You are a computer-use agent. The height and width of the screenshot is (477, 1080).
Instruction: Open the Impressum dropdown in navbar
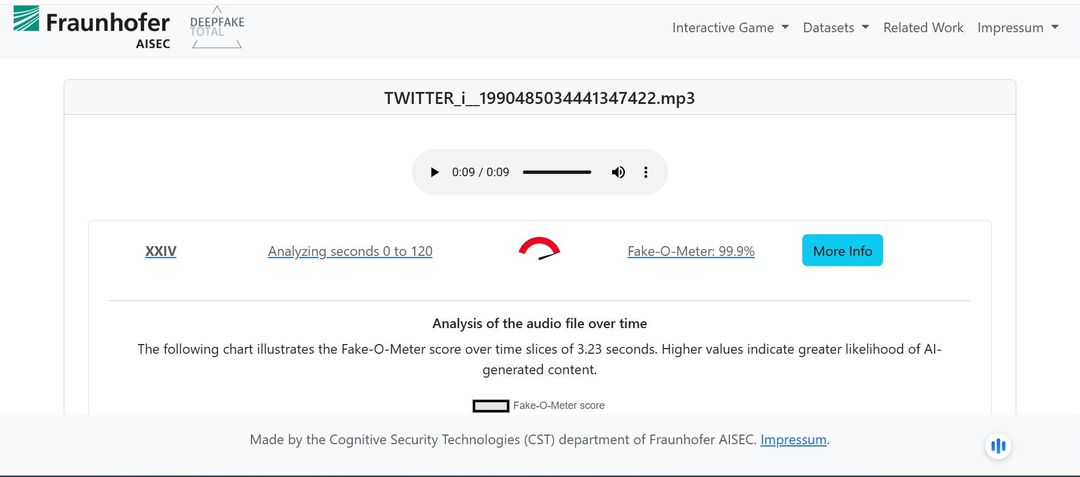pyautogui.click(x=1017, y=28)
